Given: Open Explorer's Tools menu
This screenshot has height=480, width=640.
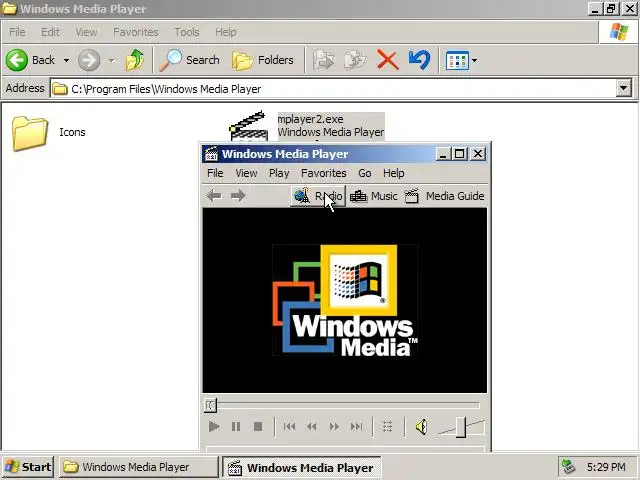Looking at the screenshot, I should (187, 32).
